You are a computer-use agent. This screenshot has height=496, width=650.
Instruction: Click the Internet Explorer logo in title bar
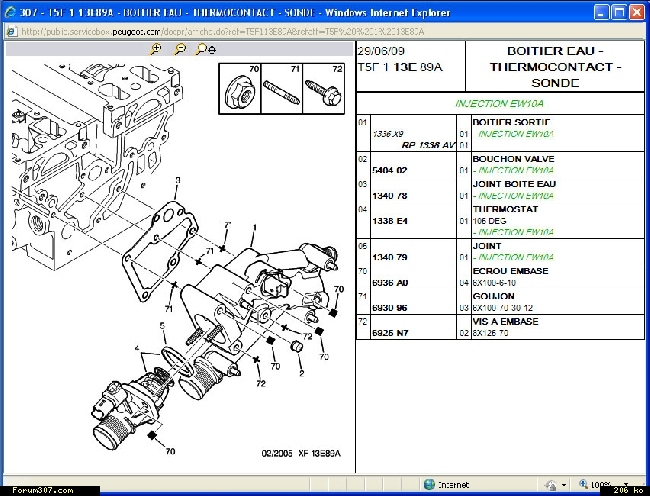tap(10, 12)
